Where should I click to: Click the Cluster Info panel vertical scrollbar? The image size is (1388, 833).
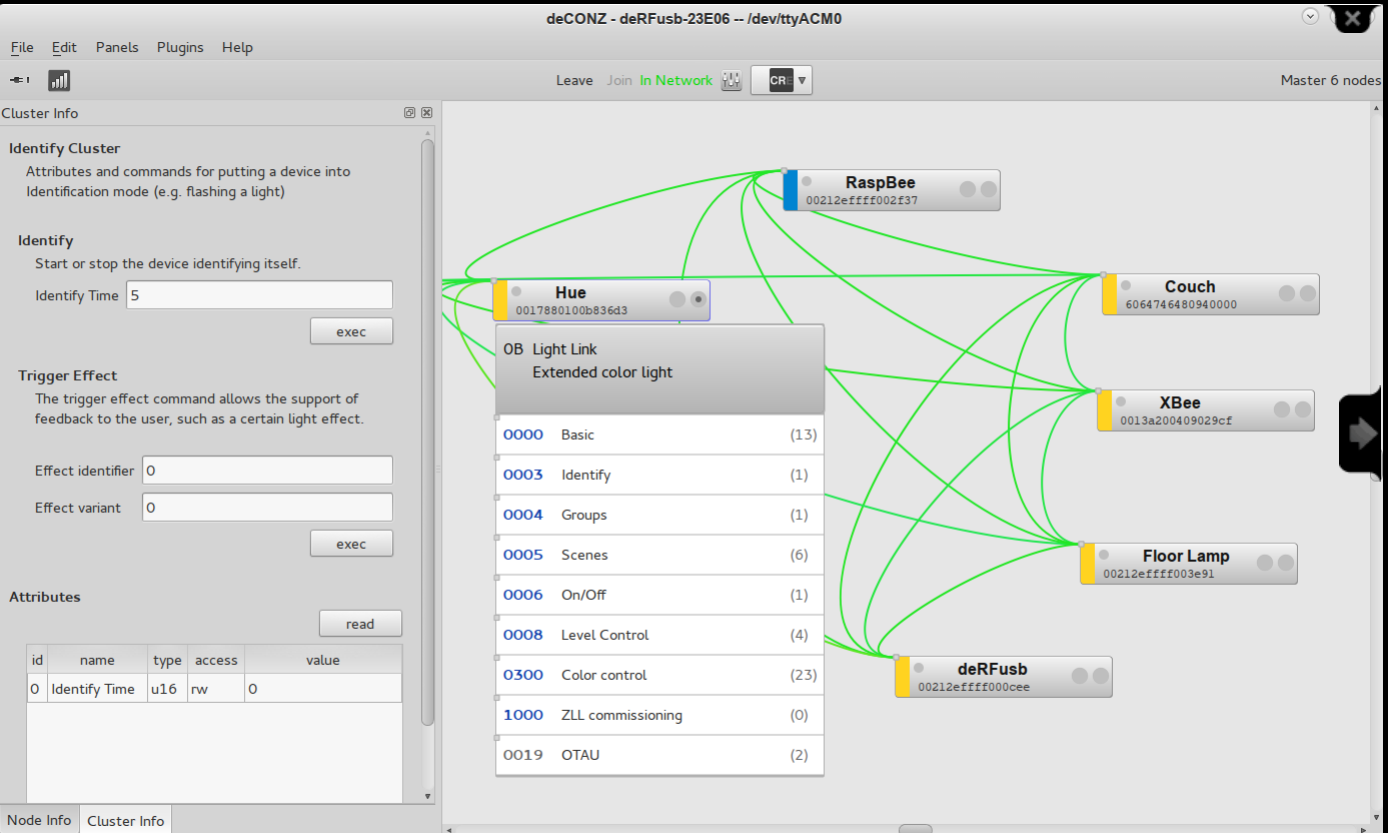pos(428,432)
